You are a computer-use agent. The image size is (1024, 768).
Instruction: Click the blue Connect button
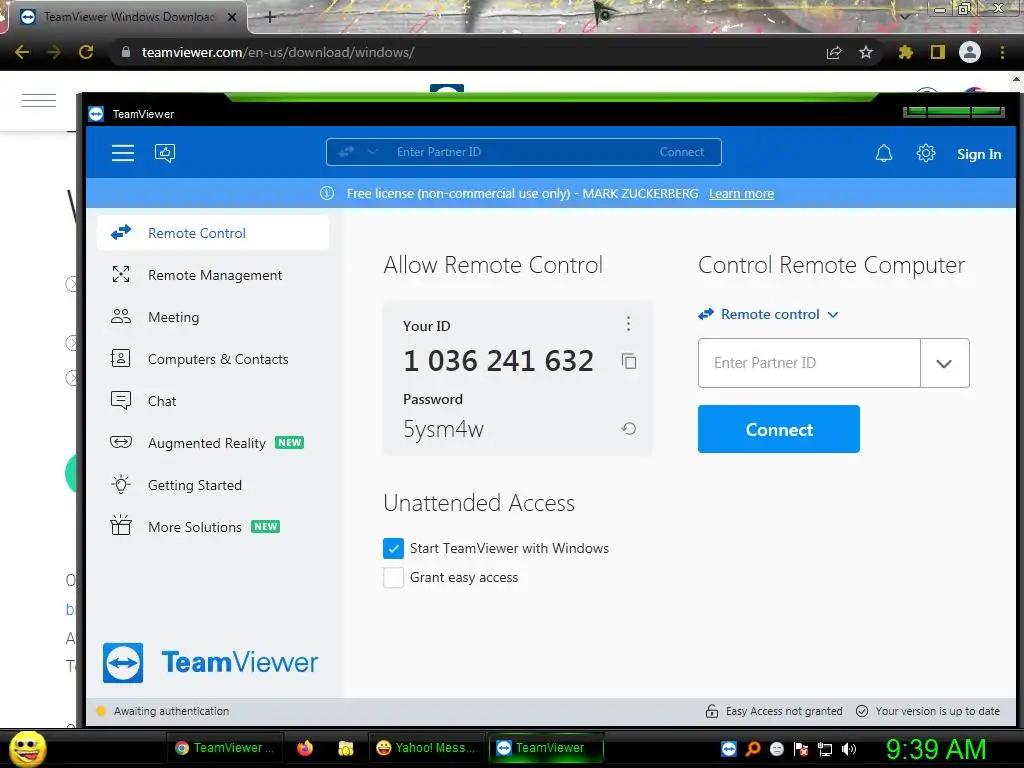pos(778,429)
